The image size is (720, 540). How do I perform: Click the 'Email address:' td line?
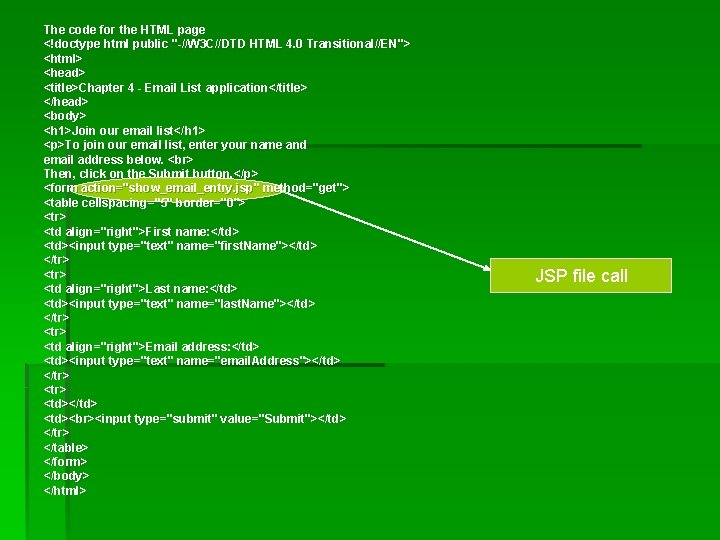[x=152, y=346]
